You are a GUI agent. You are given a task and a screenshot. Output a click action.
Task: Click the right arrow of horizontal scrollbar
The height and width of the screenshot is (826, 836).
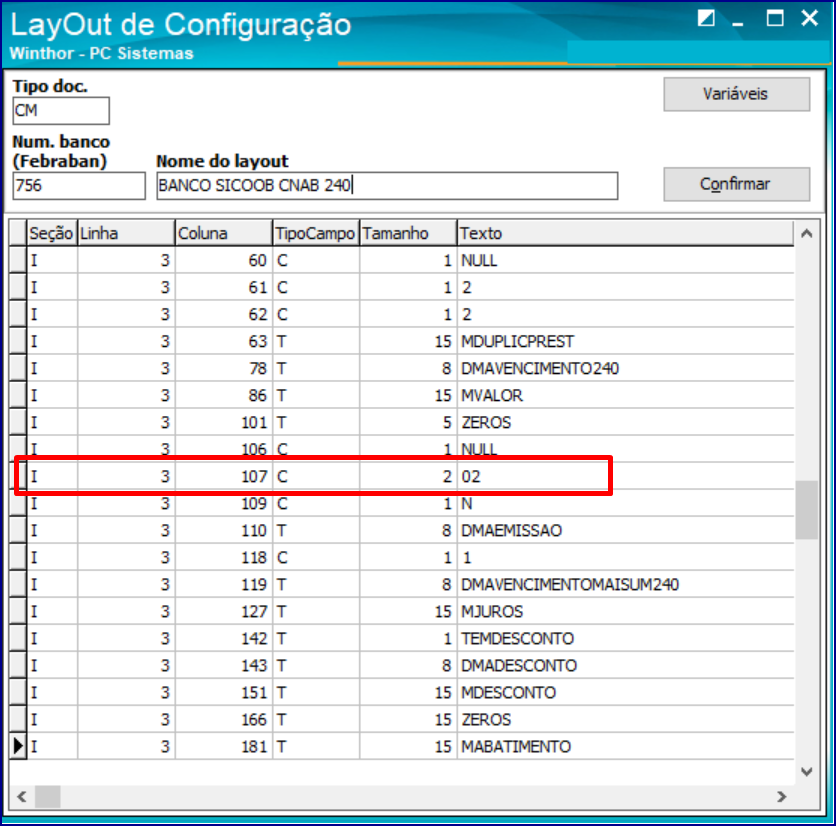[782, 797]
